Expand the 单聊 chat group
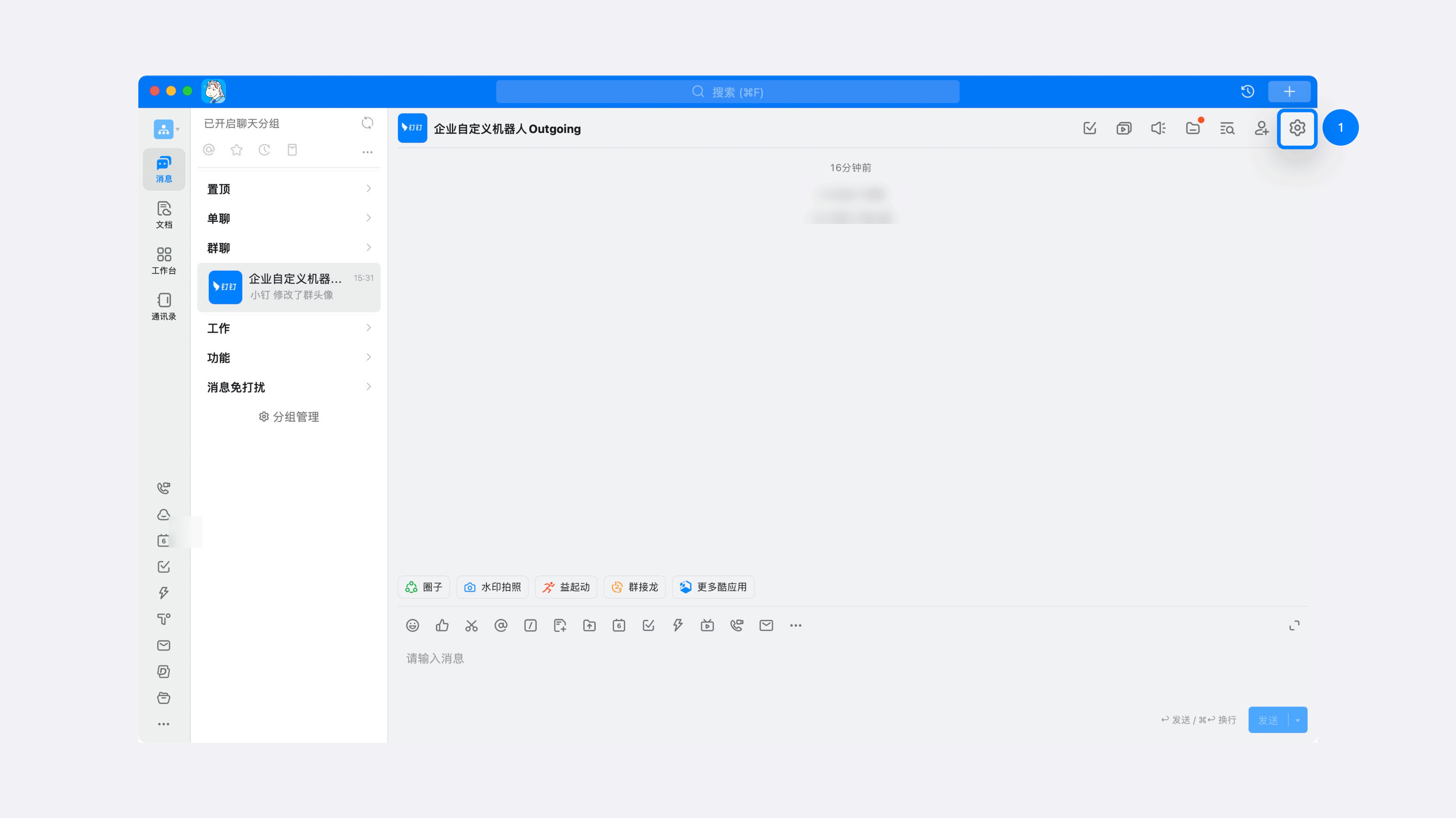This screenshot has width=1456, height=818. [x=288, y=218]
